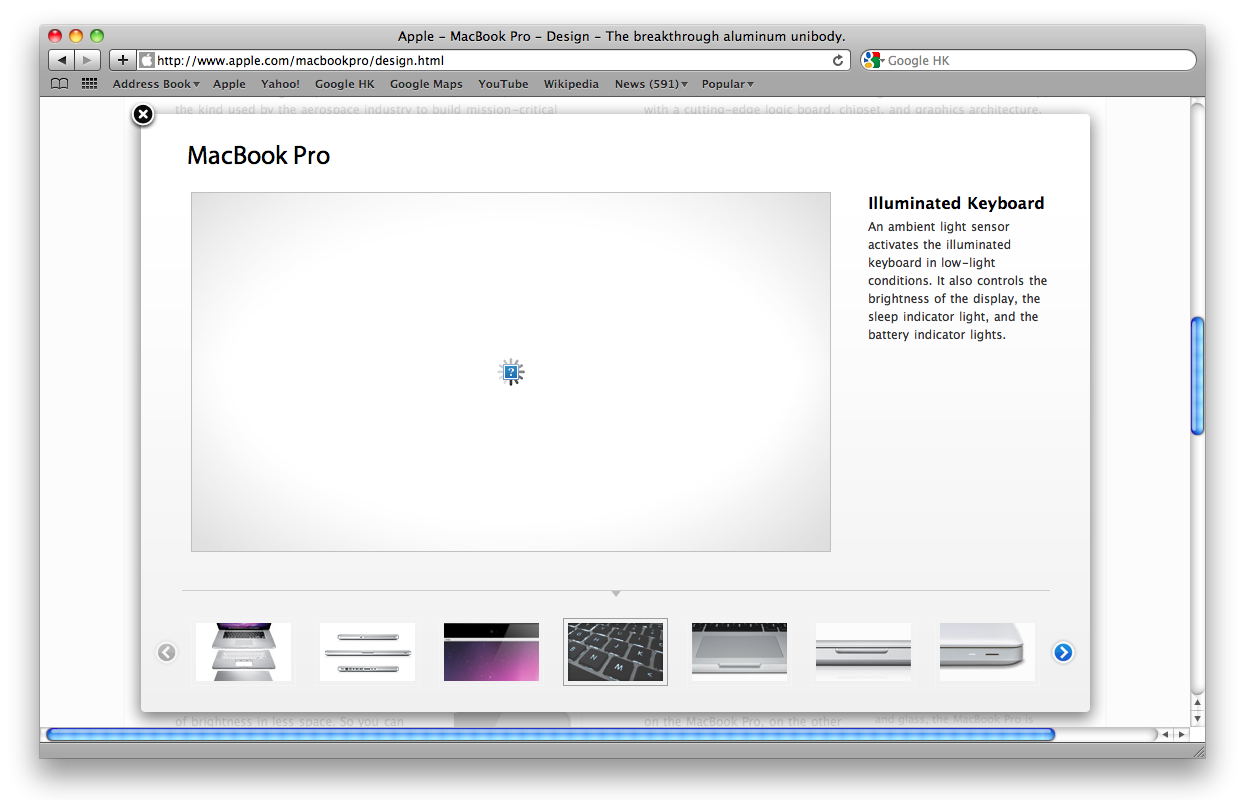The height and width of the screenshot is (800, 1245).
Task: Open the YouTube bookmark
Action: (503, 84)
